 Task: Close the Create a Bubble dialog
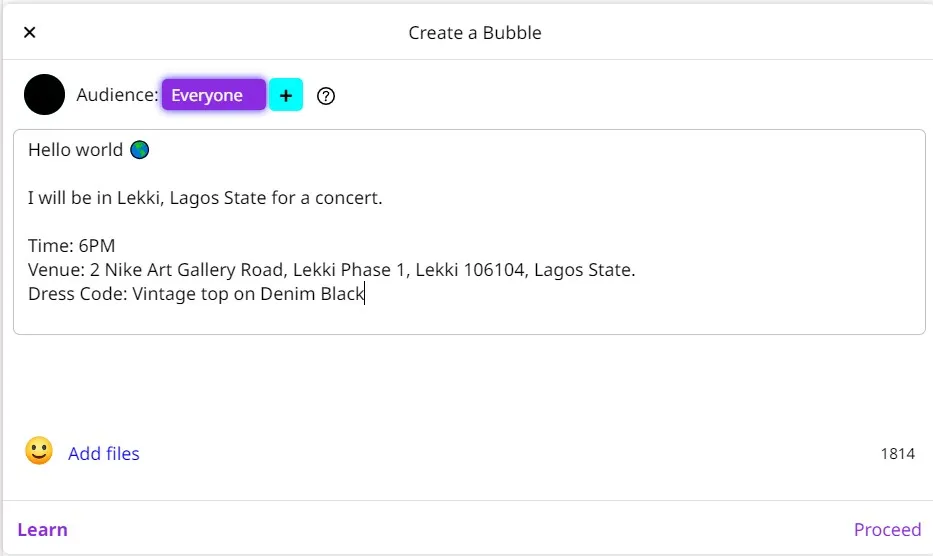(x=29, y=32)
